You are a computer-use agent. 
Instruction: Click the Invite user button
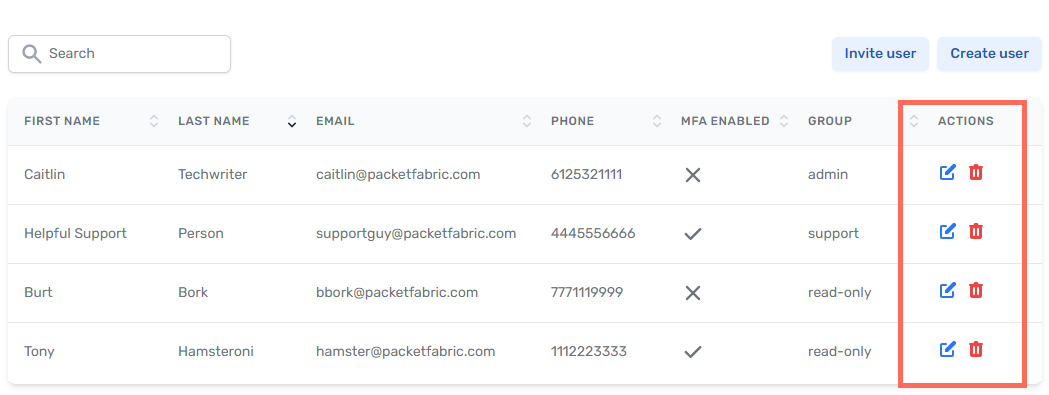880,54
